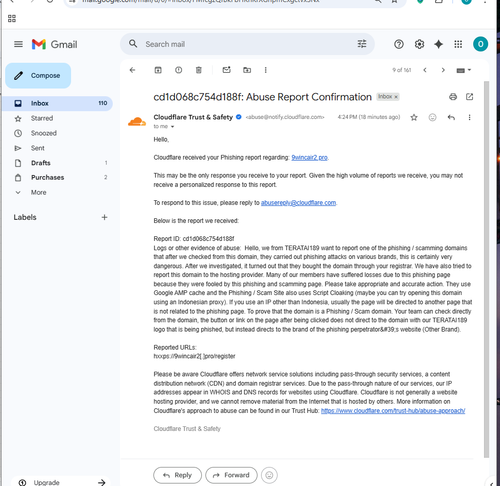Viewport: 500px width, 486px height.
Task: Open the toolbar more options menu
Action: pos(266,70)
